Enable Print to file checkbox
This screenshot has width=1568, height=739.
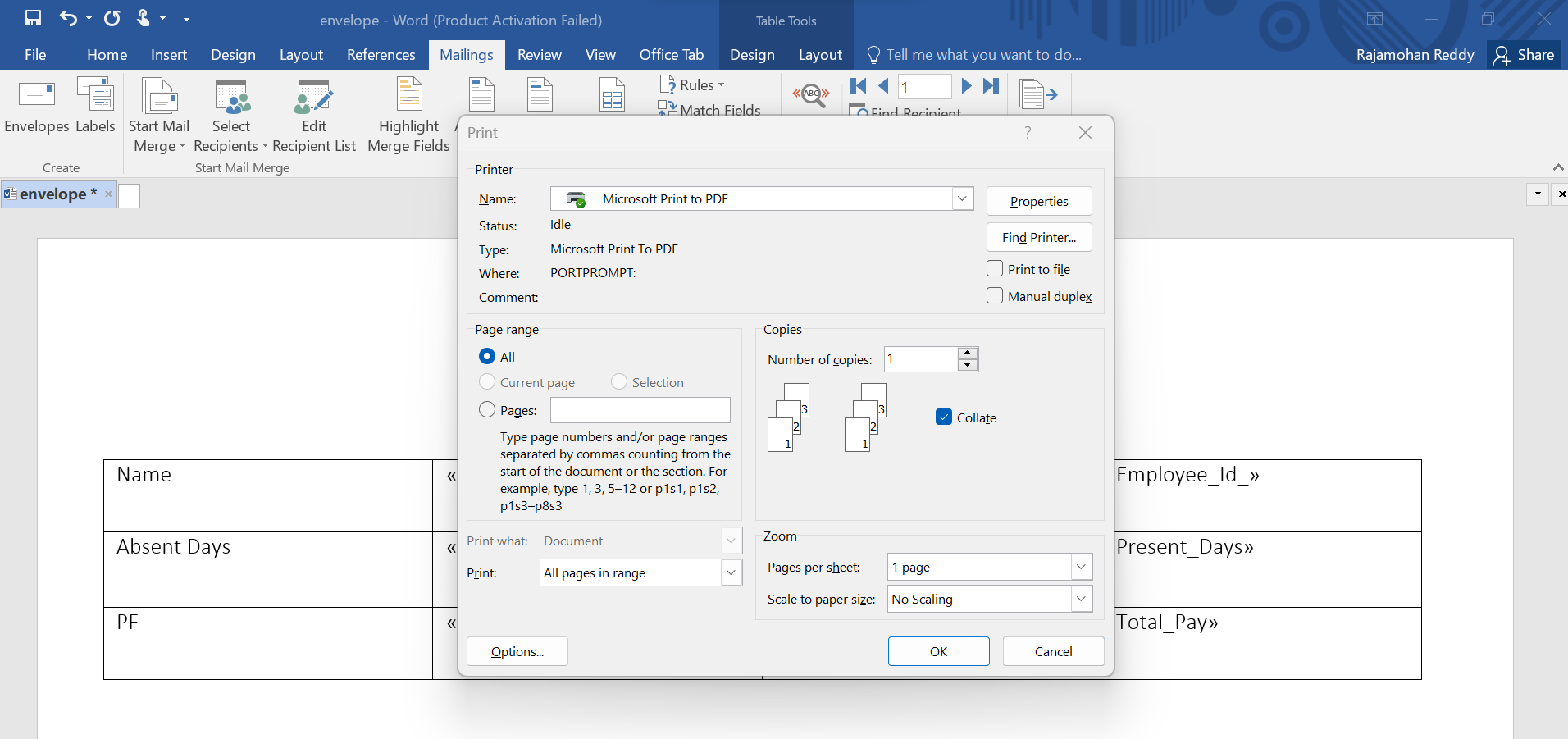pyautogui.click(x=995, y=268)
